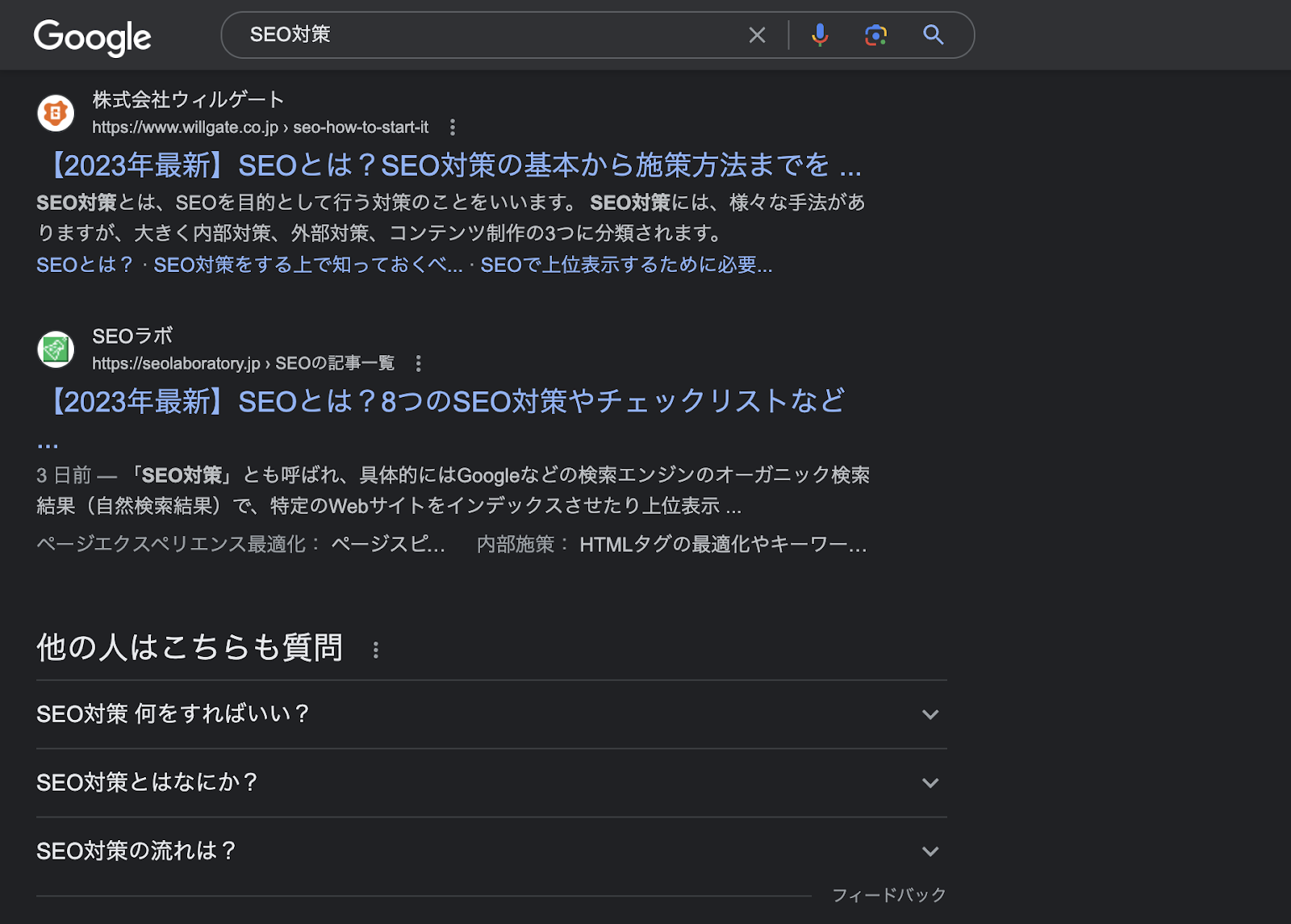Click the https://seolaboratory.jp URL breadcrumb
The image size is (1291, 924).
[243, 364]
